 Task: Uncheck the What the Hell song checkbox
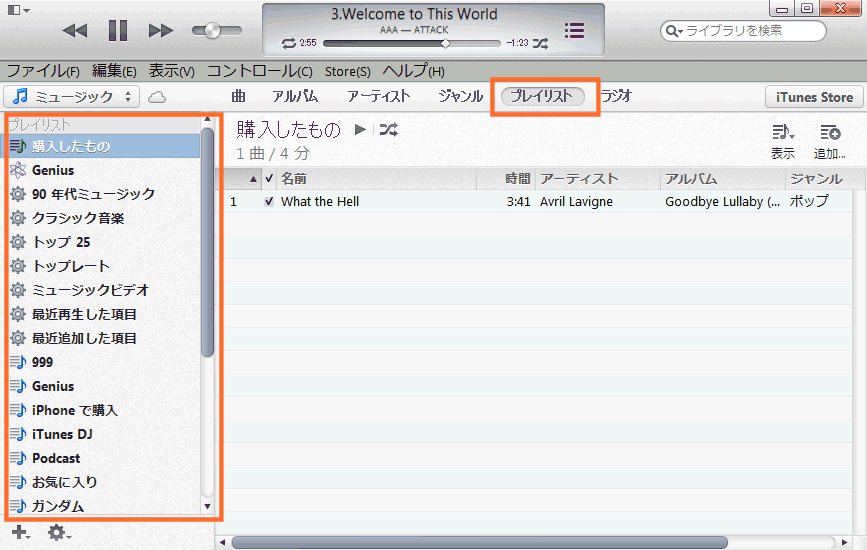click(268, 202)
